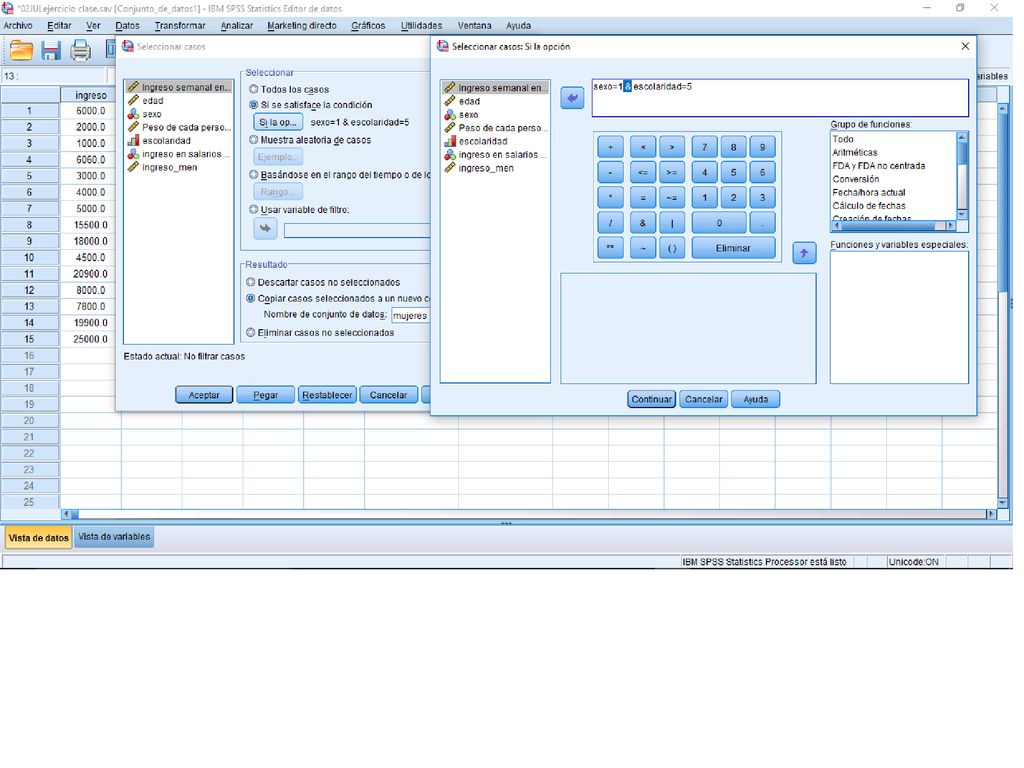Screen dimensions: 1024x768
Task: Click the plus operator key
Action: tap(611, 147)
